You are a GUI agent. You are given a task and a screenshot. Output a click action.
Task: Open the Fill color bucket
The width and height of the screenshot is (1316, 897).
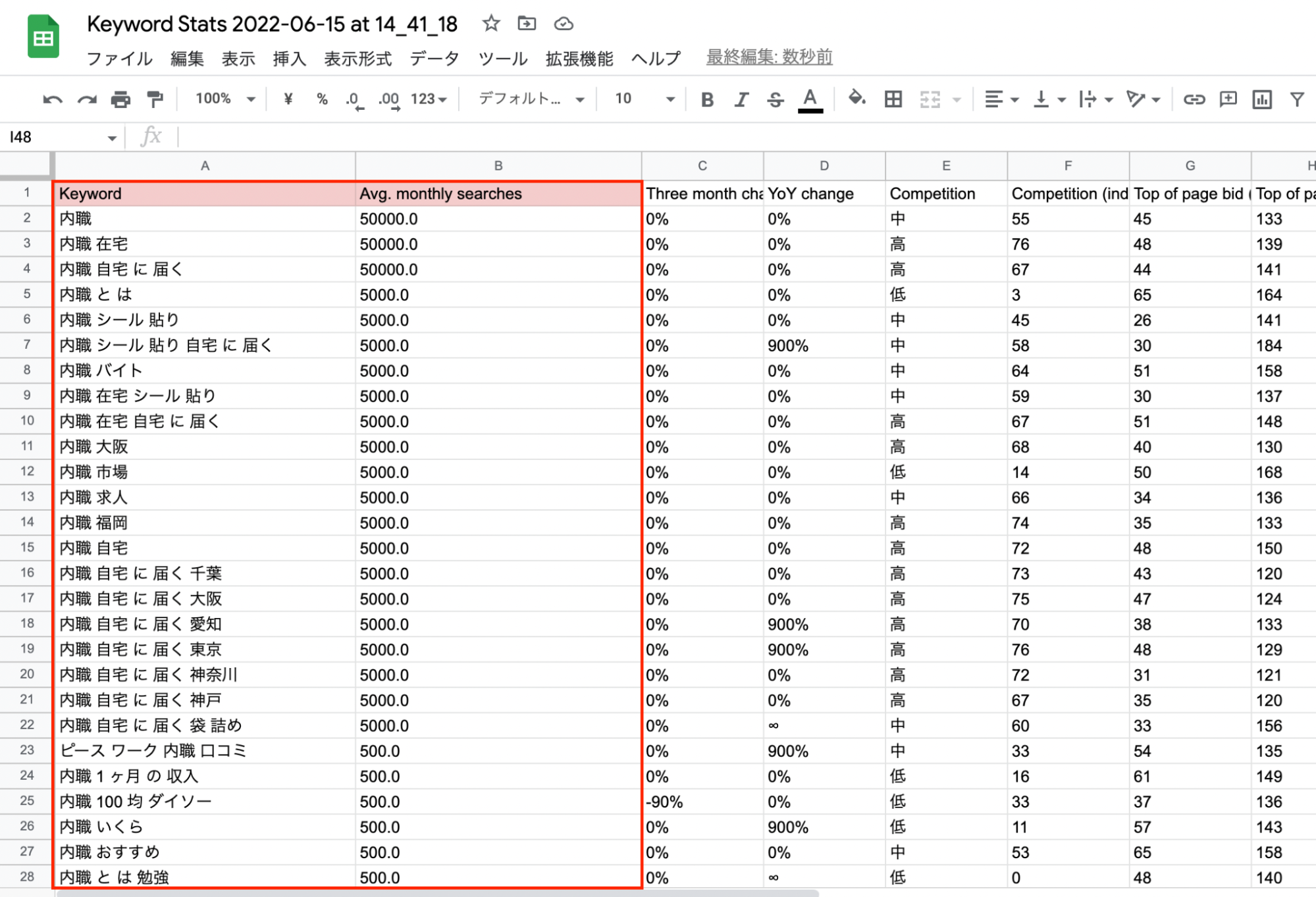point(856,99)
